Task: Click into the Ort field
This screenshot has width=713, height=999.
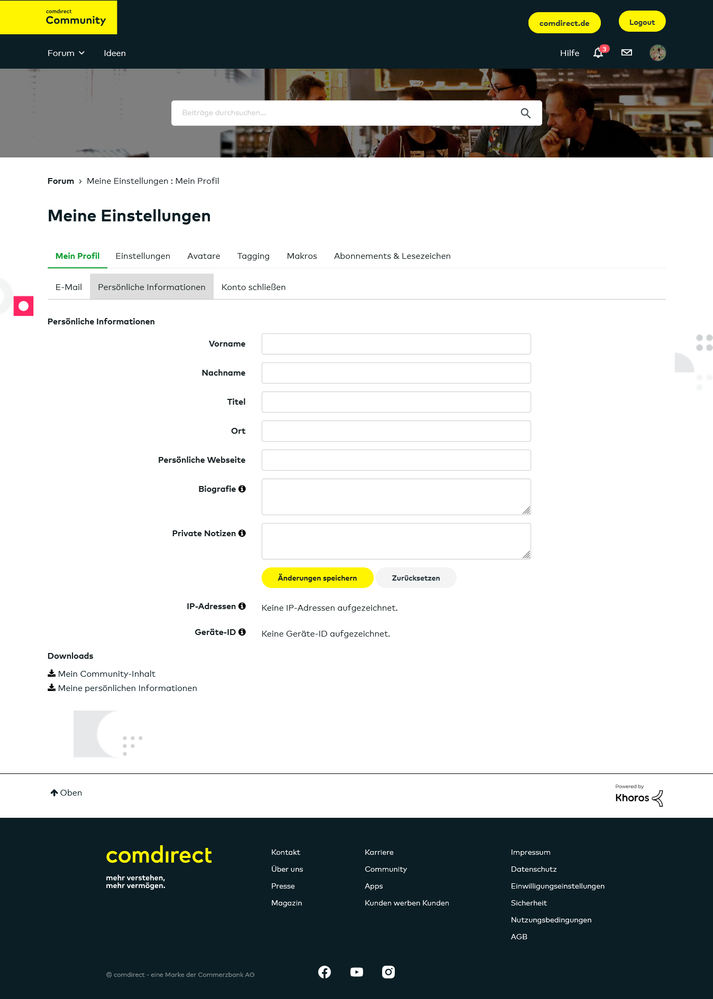Action: (x=396, y=431)
